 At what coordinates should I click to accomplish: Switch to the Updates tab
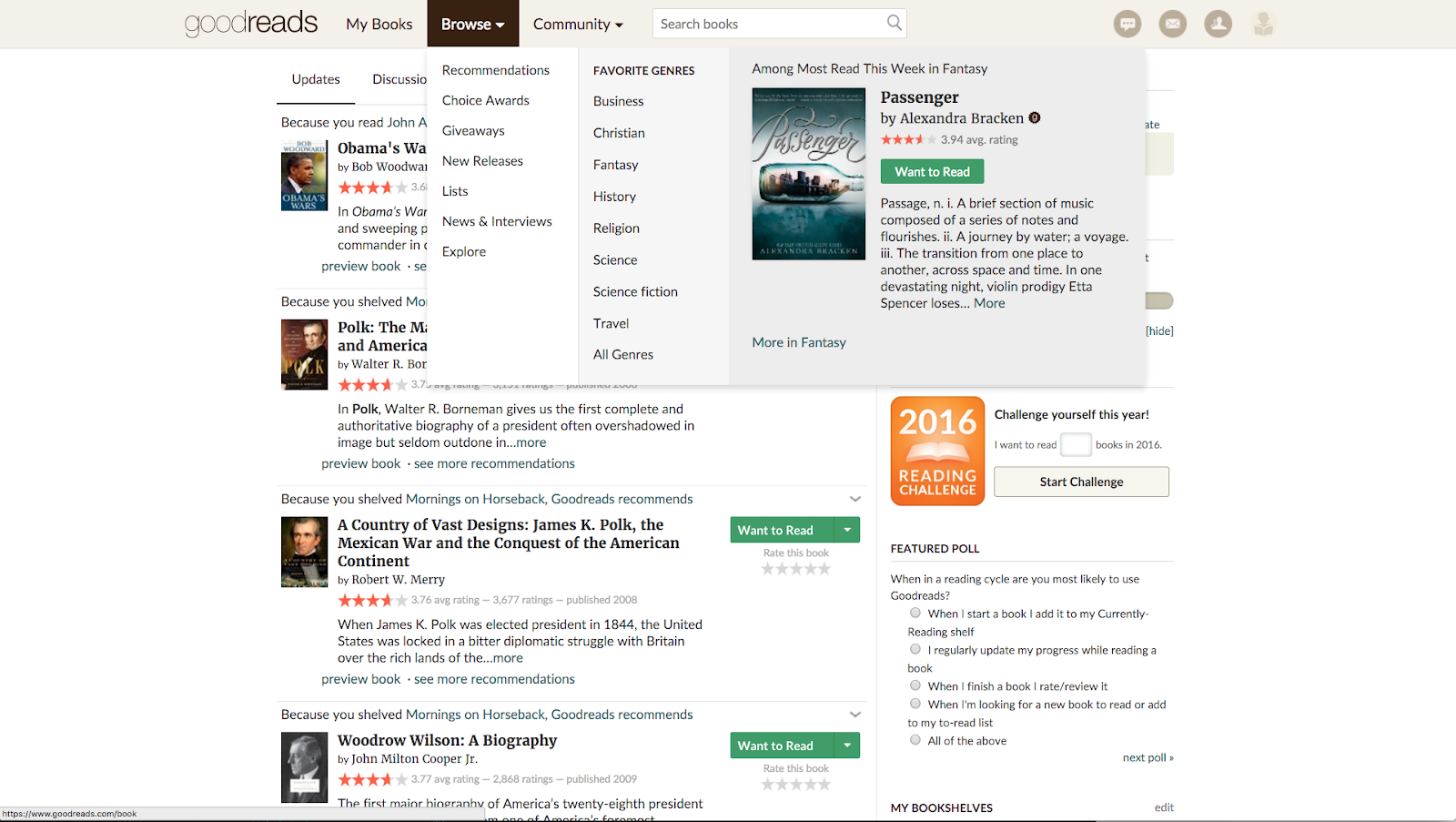[x=316, y=79]
